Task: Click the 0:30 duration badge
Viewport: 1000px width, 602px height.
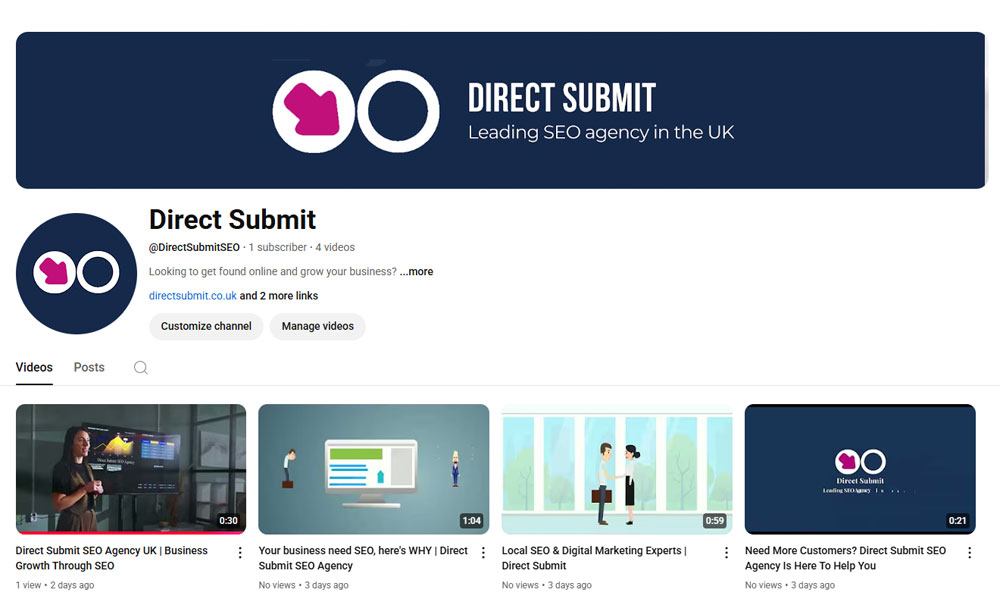Action: pyautogui.click(x=228, y=520)
